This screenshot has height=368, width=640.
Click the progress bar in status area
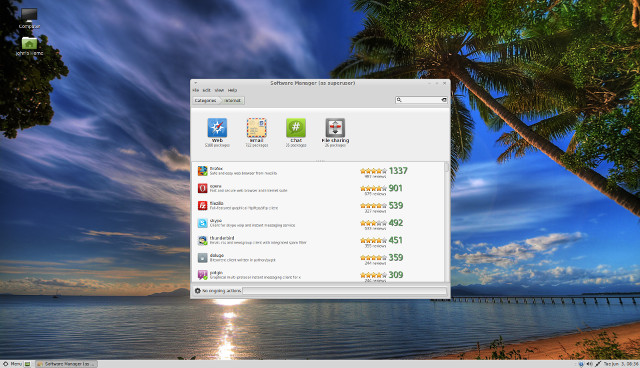pyautogui.click(x=345, y=291)
